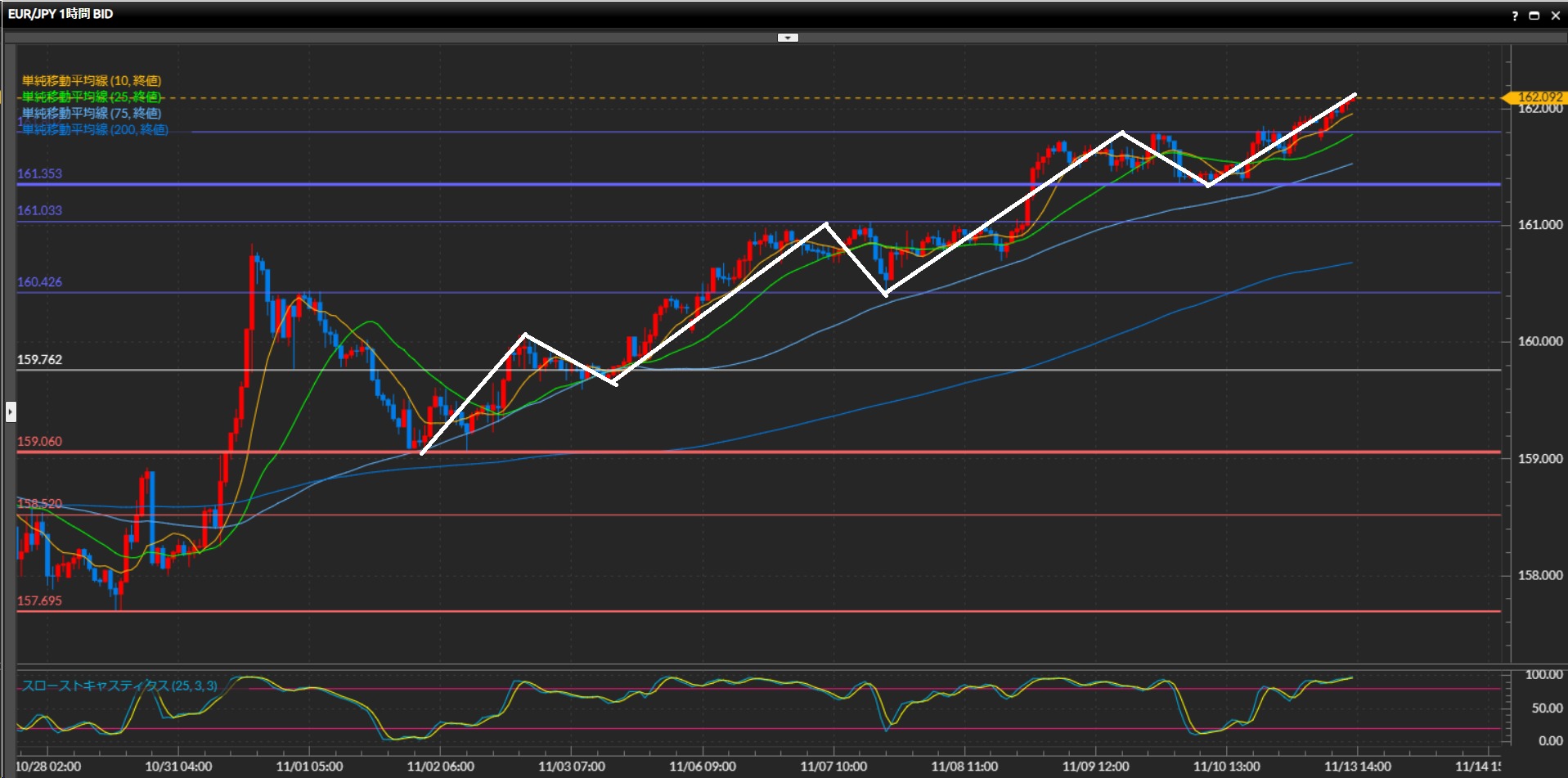Click the red 159.060 support line label

coord(39,442)
